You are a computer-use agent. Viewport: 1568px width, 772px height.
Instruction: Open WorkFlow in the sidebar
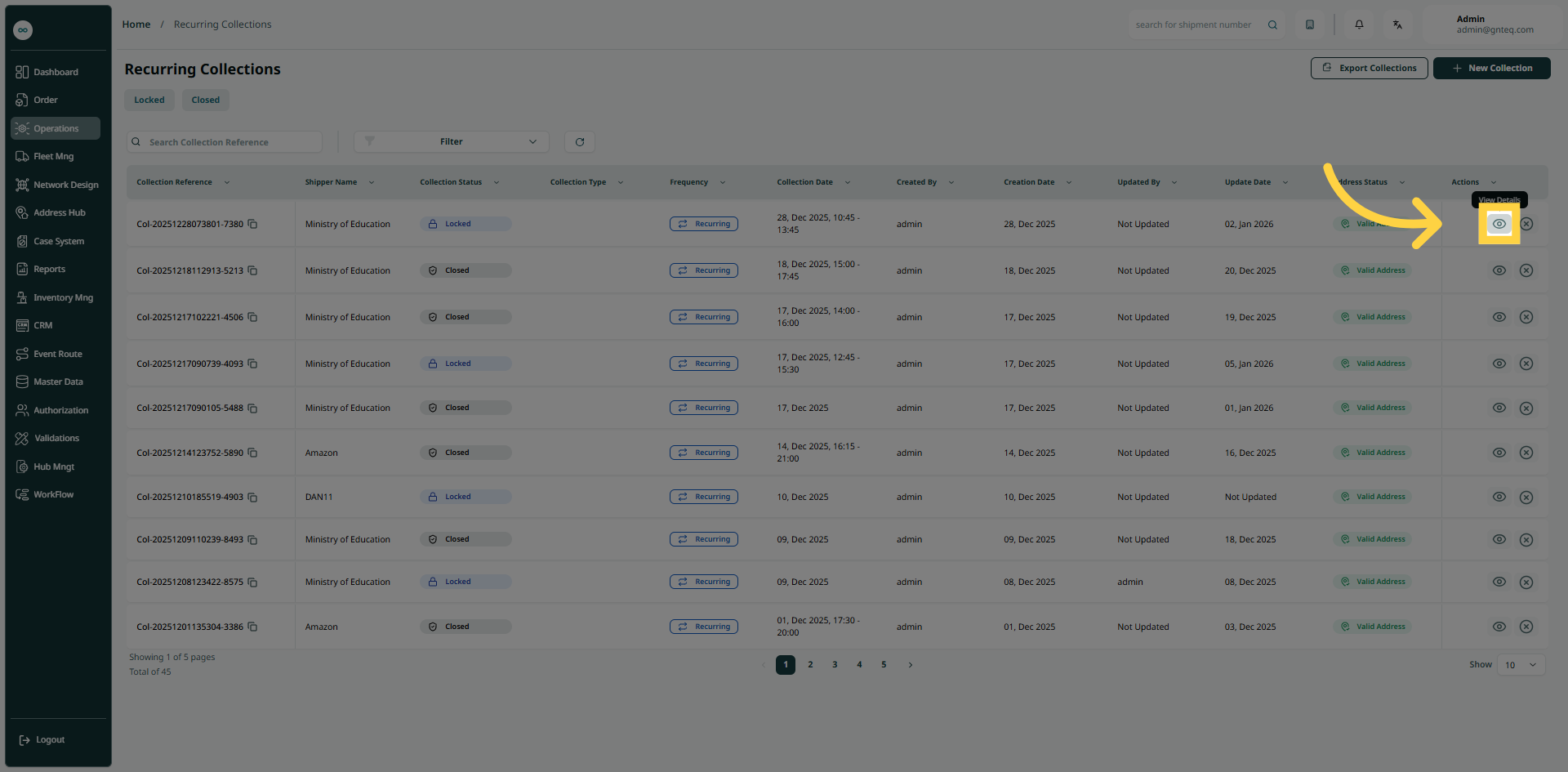pyautogui.click(x=56, y=494)
